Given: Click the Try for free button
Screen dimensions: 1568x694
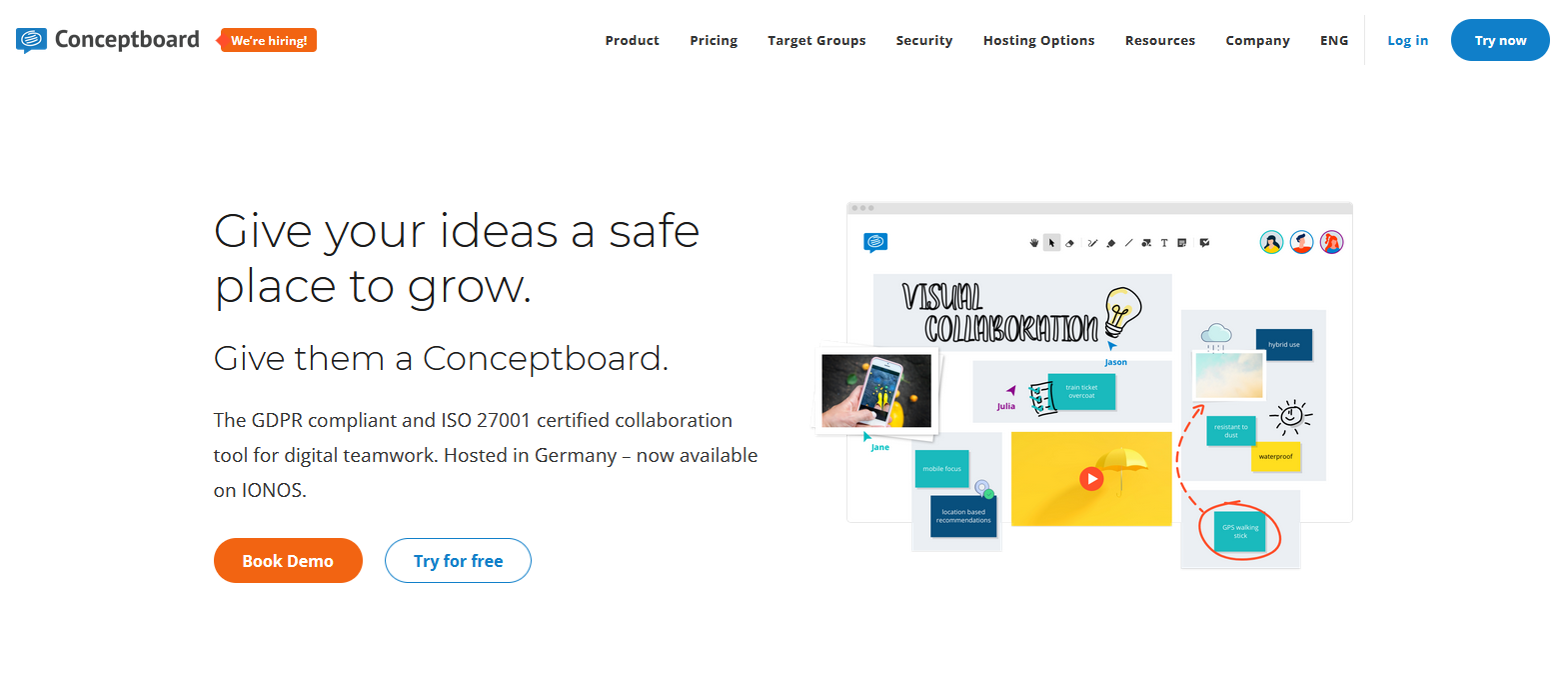Looking at the screenshot, I should click(x=458, y=561).
